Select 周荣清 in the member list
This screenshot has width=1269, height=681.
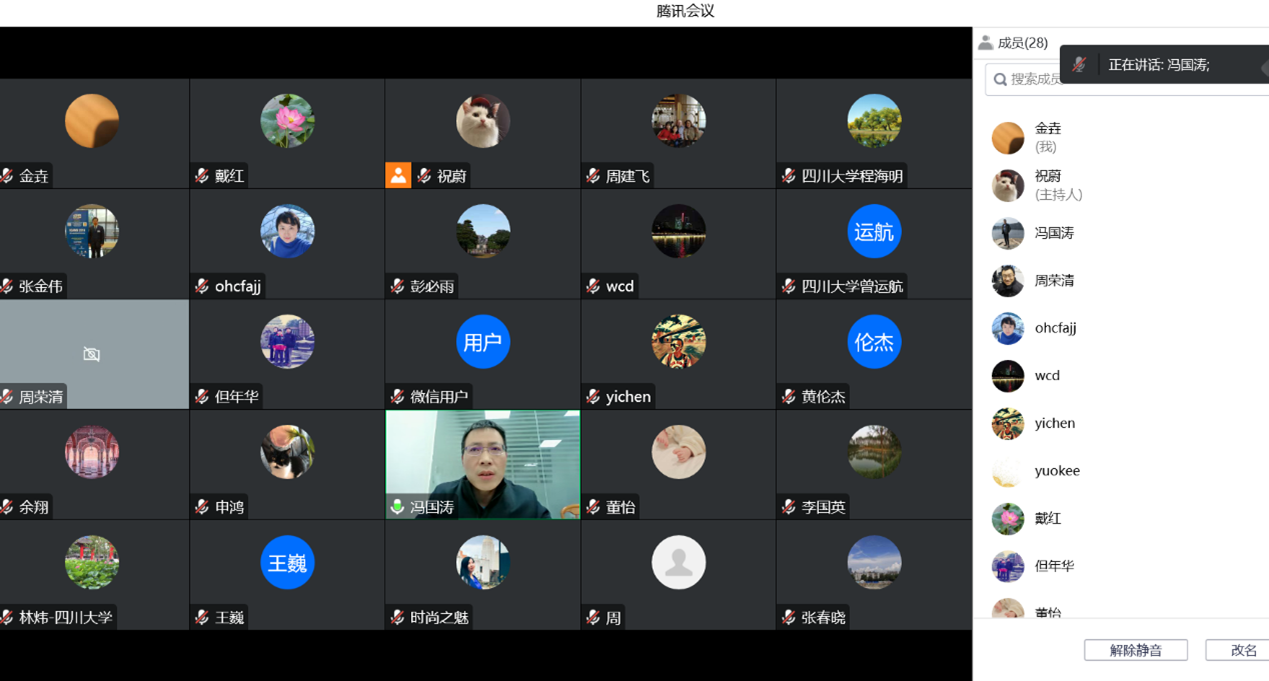pos(1054,281)
